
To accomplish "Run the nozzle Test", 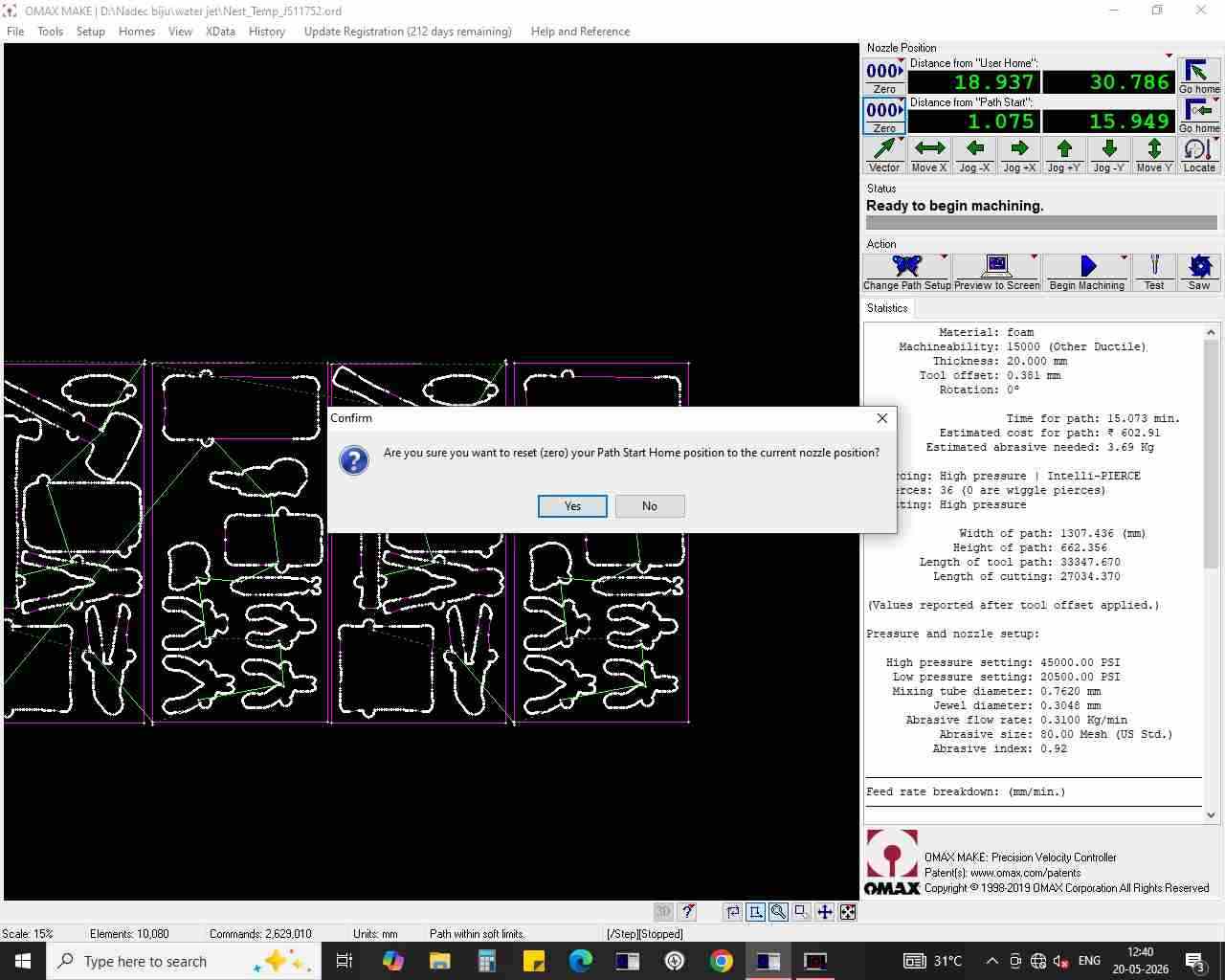I will (x=1154, y=272).
